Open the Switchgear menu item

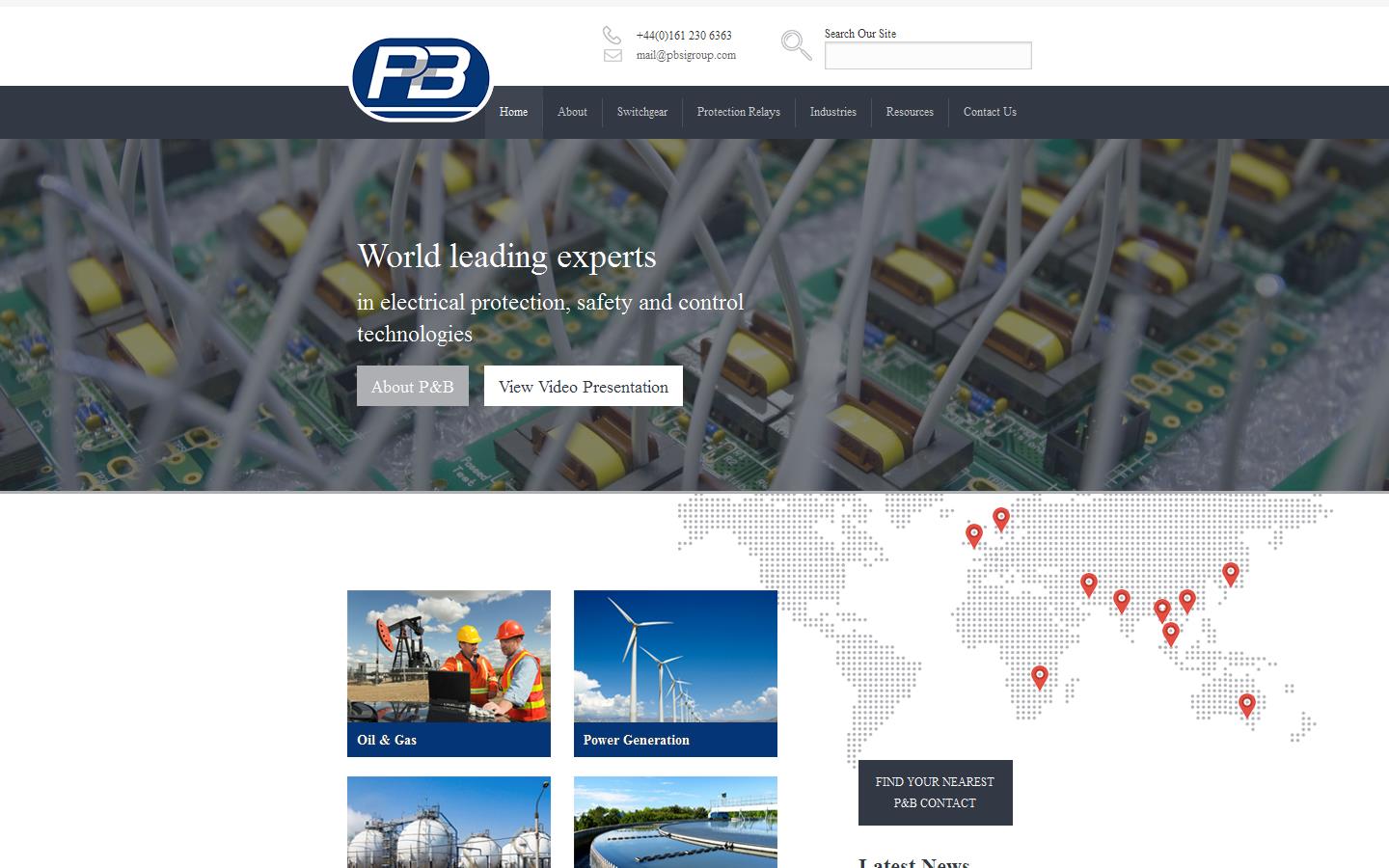pyautogui.click(x=641, y=112)
